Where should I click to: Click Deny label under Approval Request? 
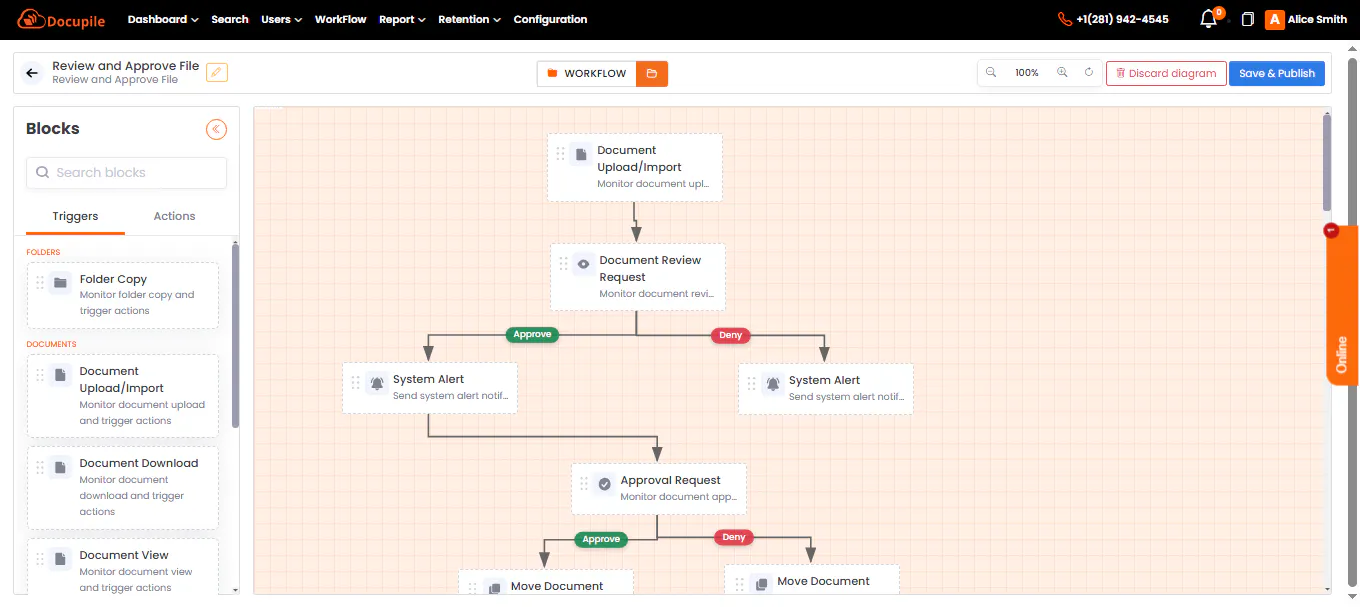coord(734,537)
